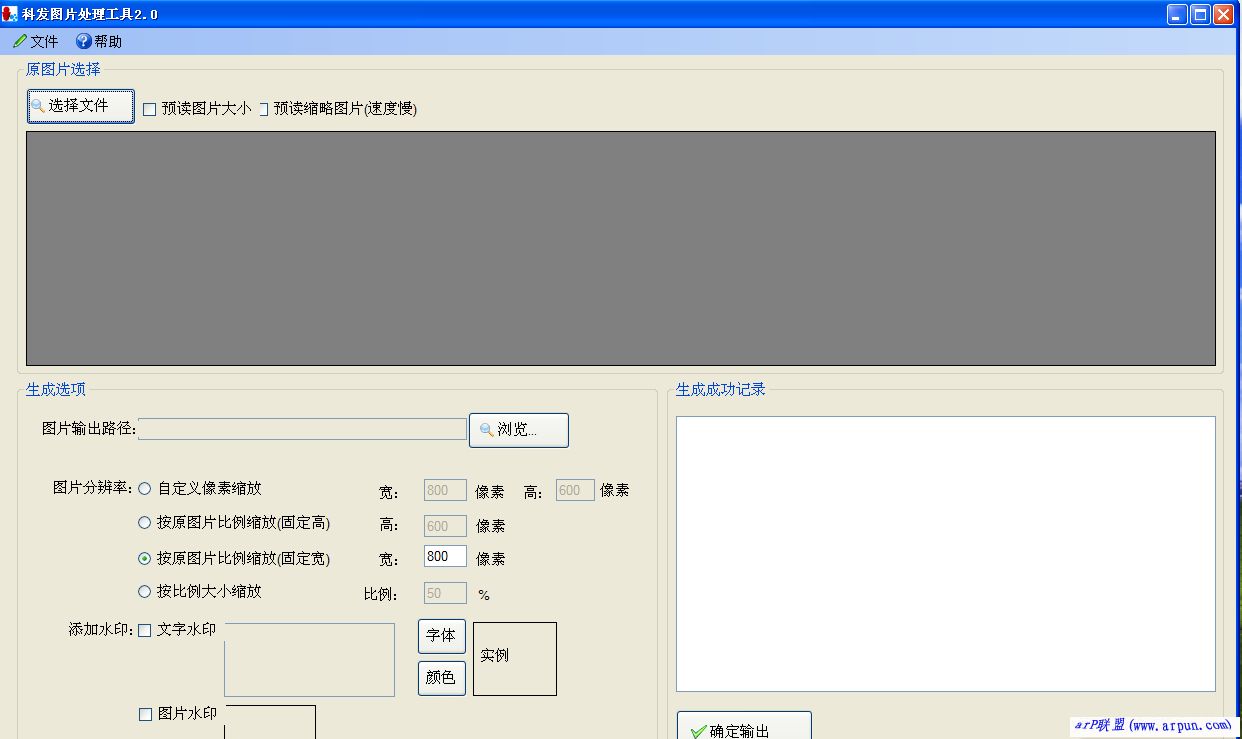Click the application icon in the title bar
This screenshot has width=1242, height=739.
[x=10, y=14]
